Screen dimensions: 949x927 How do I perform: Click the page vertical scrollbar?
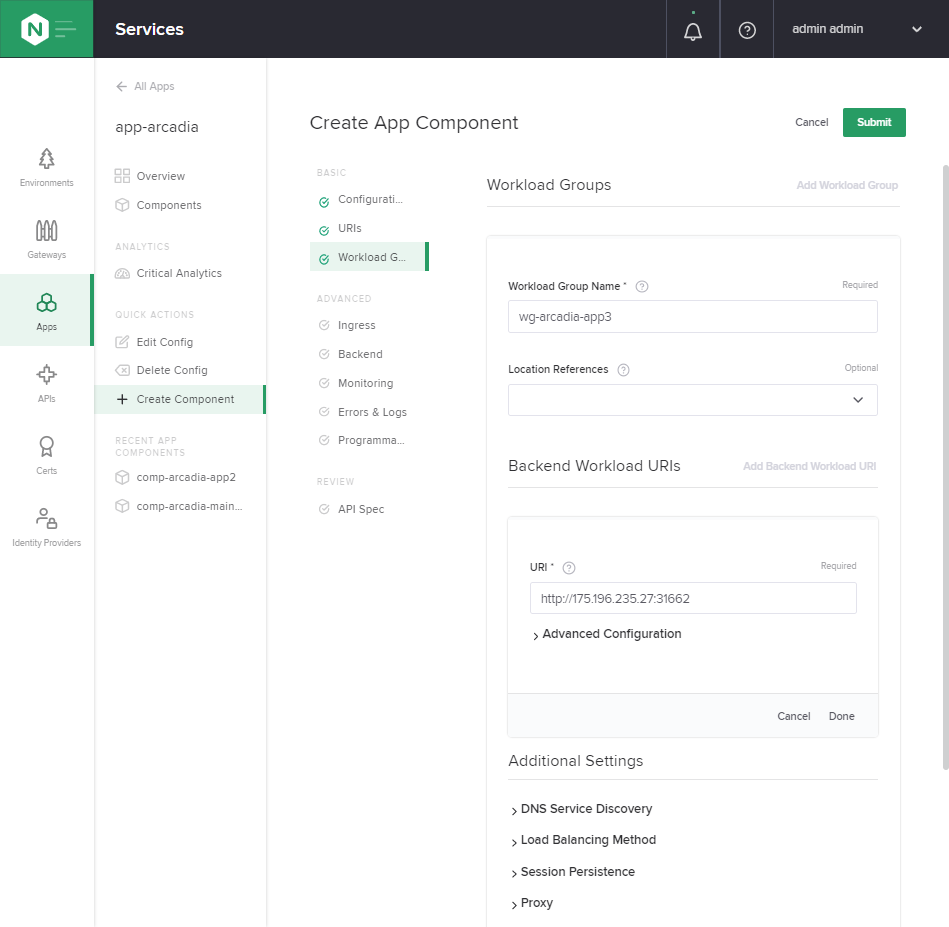click(945, 466)
